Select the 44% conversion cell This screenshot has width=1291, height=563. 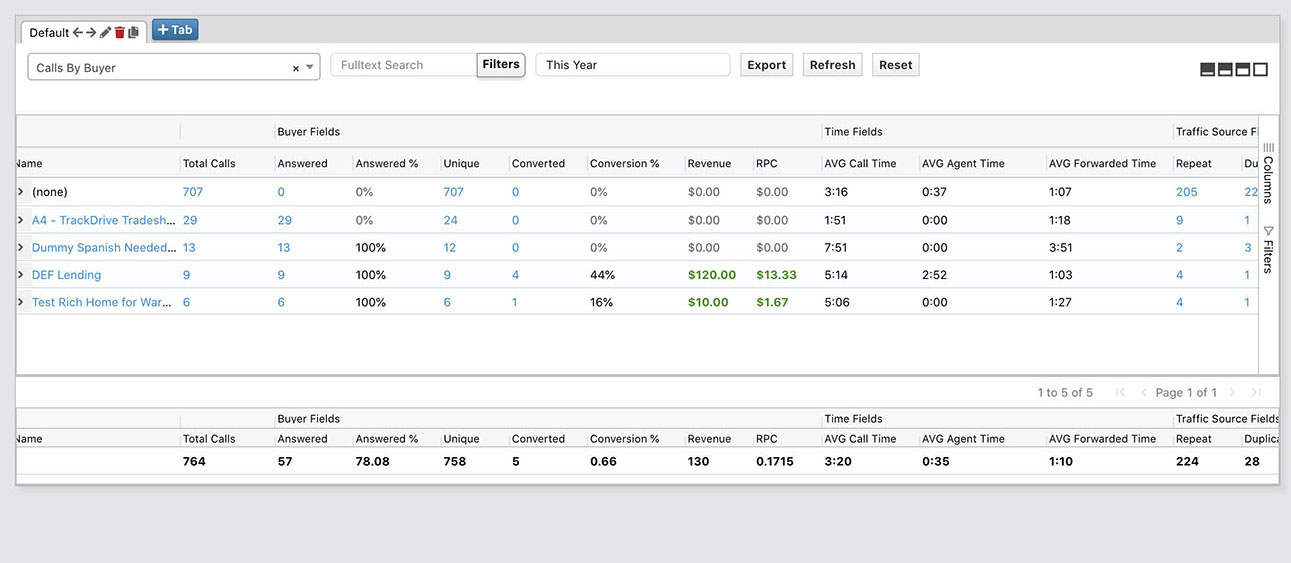[x=602, y=275]
